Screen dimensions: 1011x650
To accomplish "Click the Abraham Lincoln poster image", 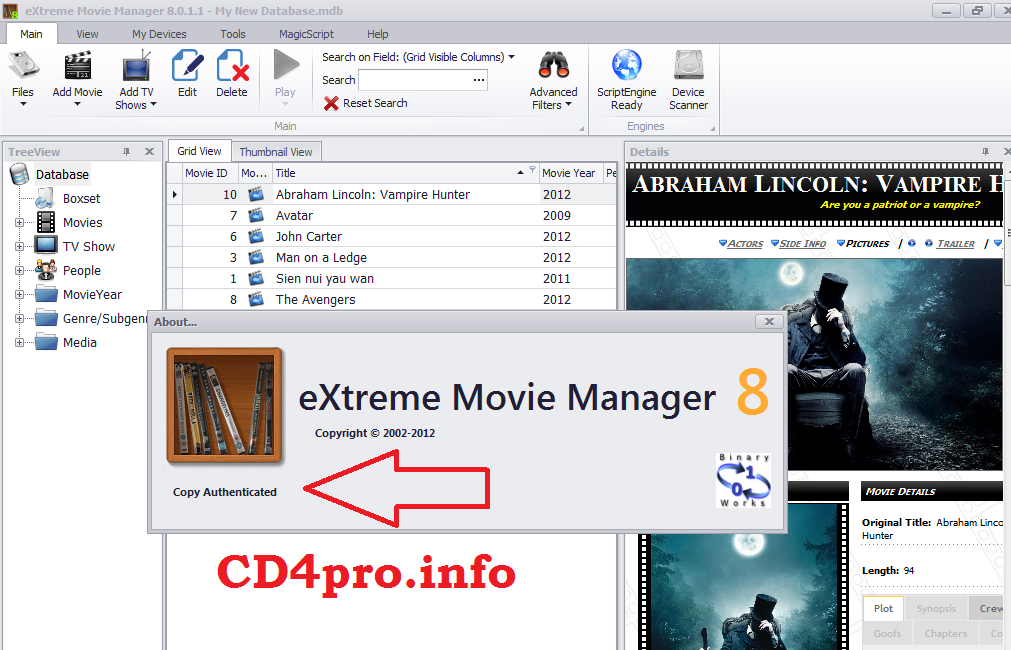I will 814,364.
